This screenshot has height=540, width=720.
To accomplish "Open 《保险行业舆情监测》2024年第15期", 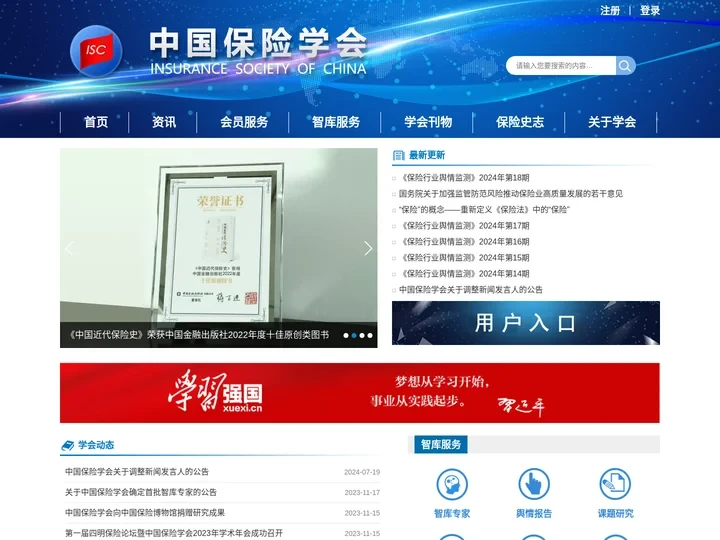I will [x=464, y=258].
